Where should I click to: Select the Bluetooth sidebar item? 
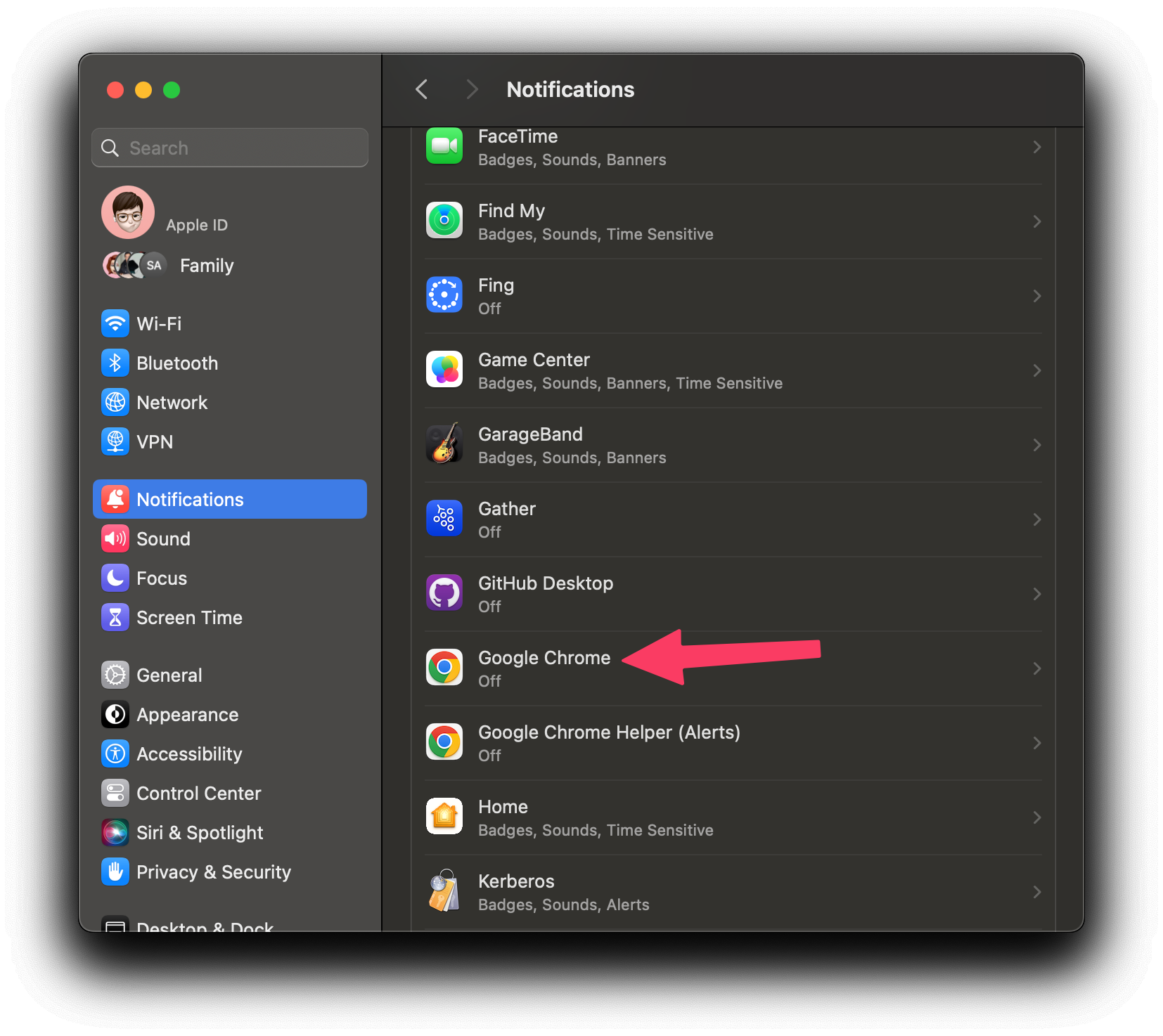point(177,363)
